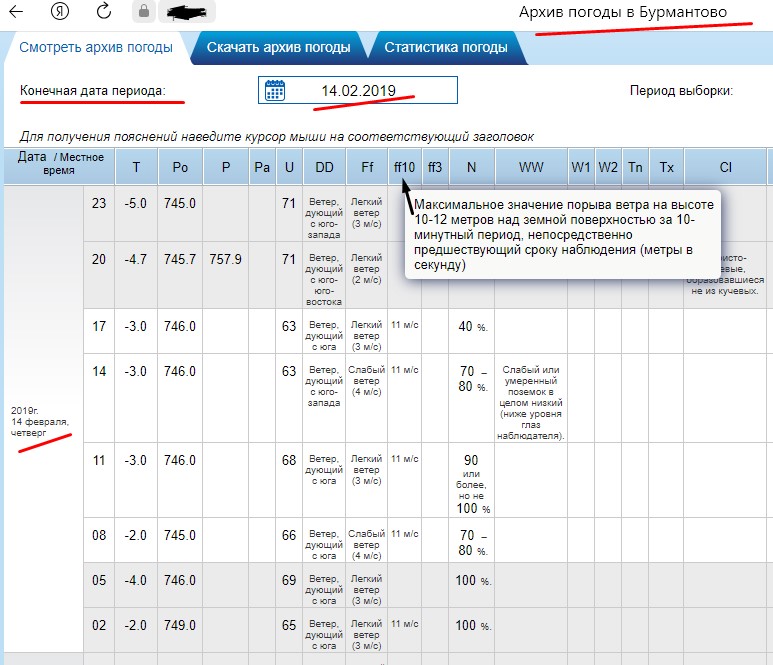Click the end date field 14.02.2019
Viewport: 773px width, 665px height.
click(x=358, y=90)
